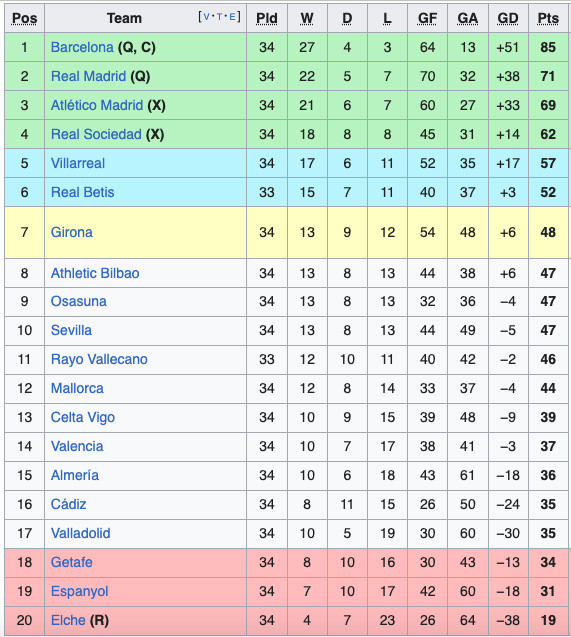Open the Barcelona team link

coord(82,47)
